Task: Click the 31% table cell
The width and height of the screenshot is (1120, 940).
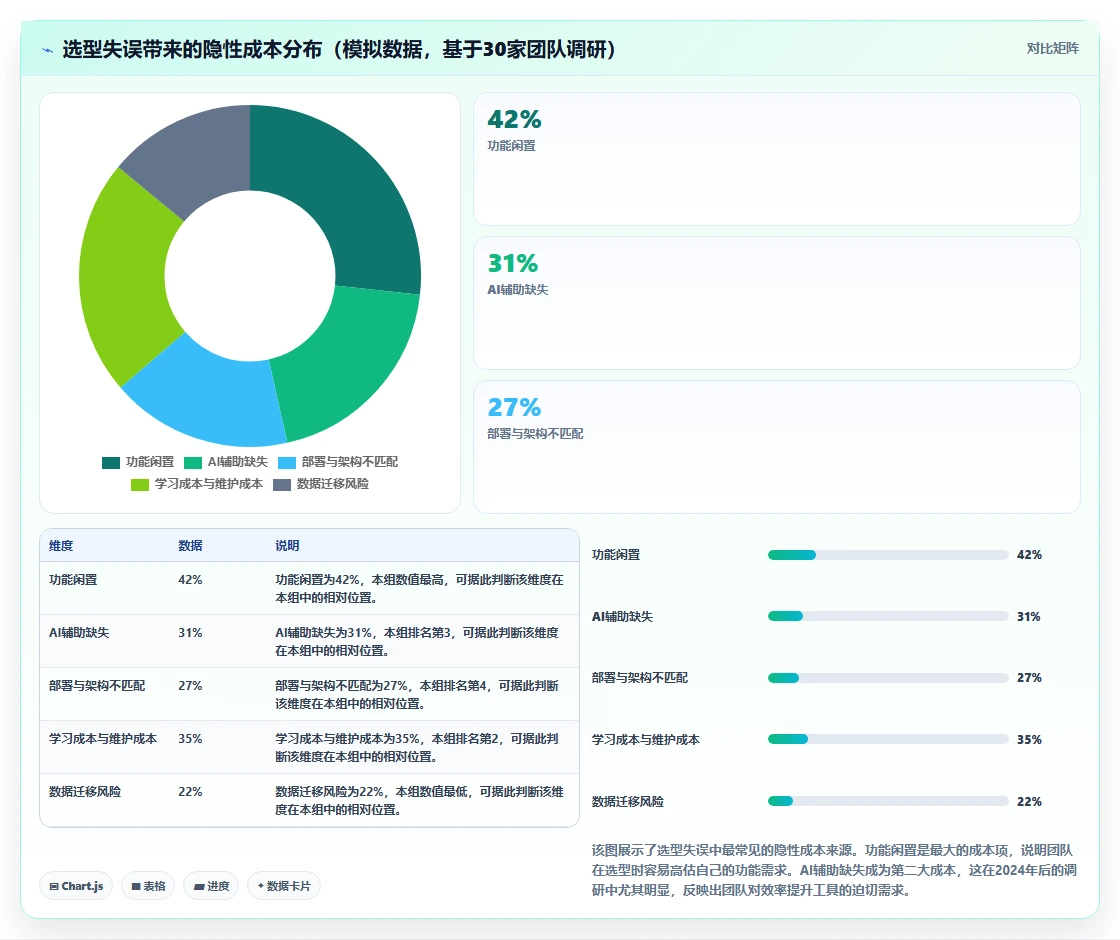Action: (190, 632)
